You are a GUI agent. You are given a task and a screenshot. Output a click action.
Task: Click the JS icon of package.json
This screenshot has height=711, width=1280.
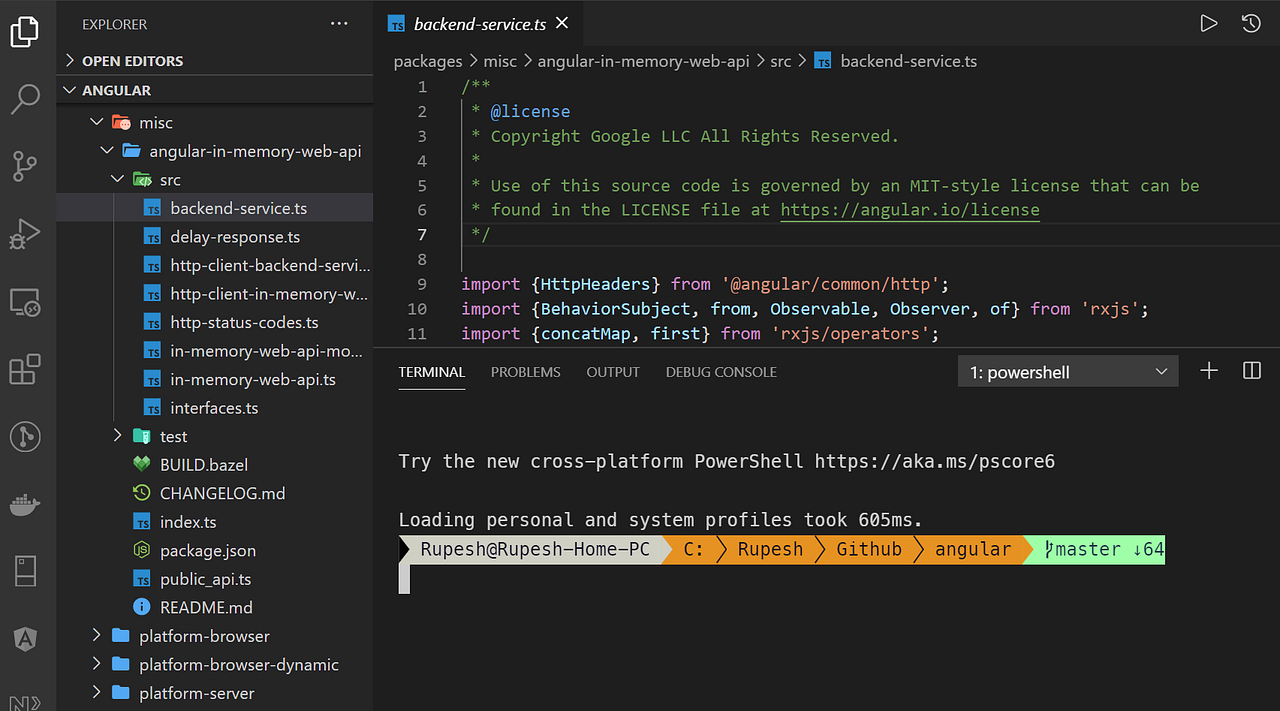[x=142, y=550]
